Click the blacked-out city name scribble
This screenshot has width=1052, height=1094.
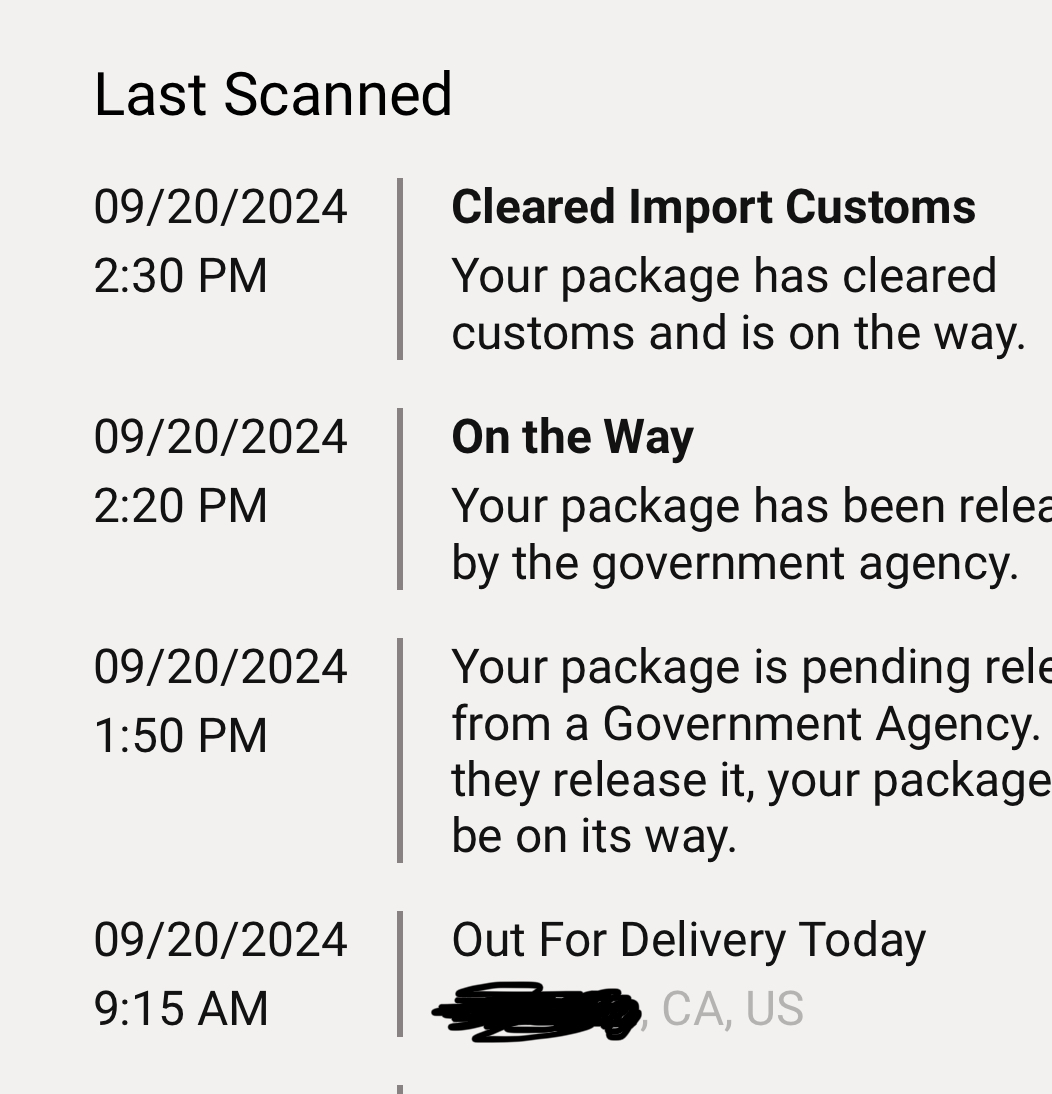(536, 1012)
